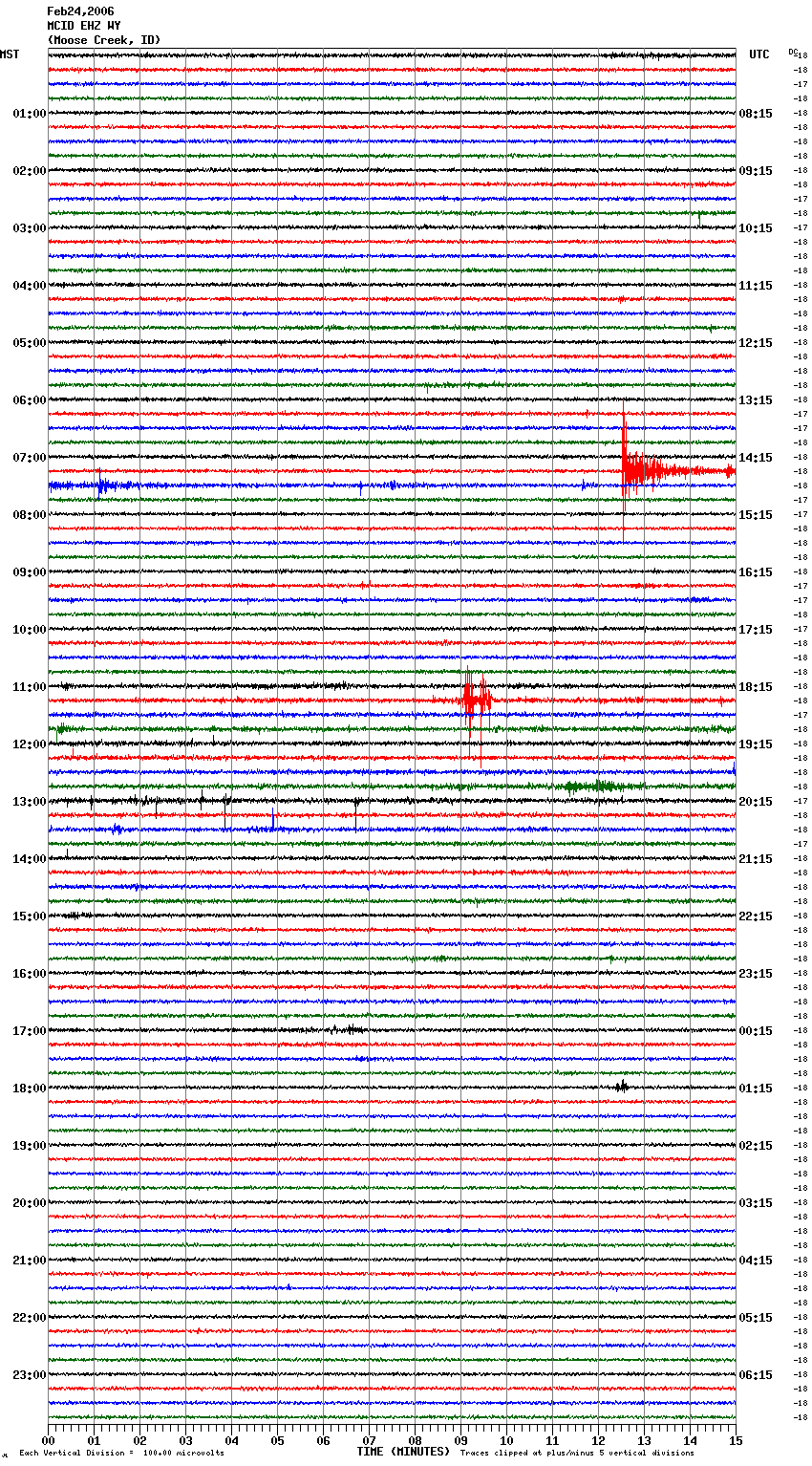Image resolution: width=812 pixels, height=1466 pixels.
Task: Click the 06:15 UTC time label
Action: point(756,1375)
